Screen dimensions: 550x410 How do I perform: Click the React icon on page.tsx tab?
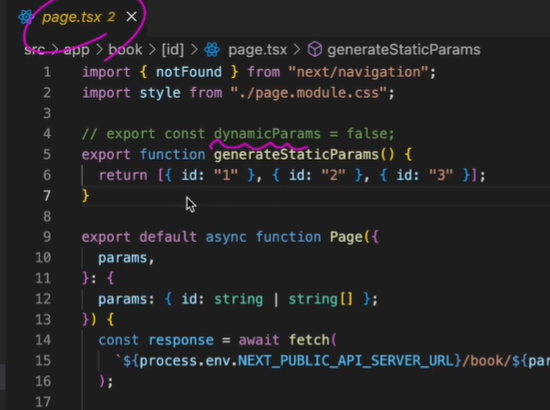(x=26, y=17)
